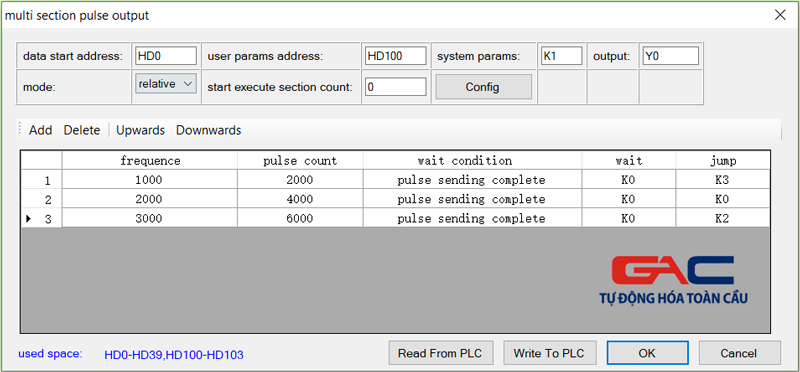This screenshot has height=372, width=800.
Task: Select frequence cell 2000
Action: coord(150,199)
